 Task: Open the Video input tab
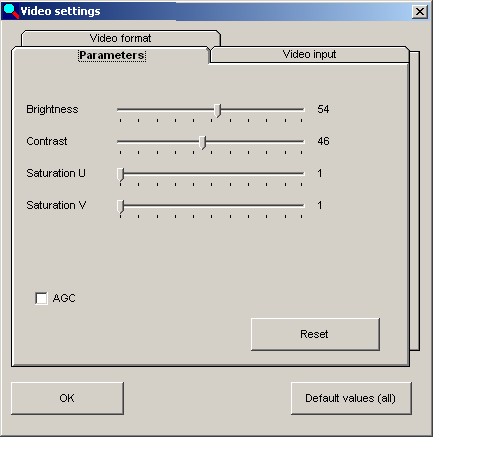309,54
